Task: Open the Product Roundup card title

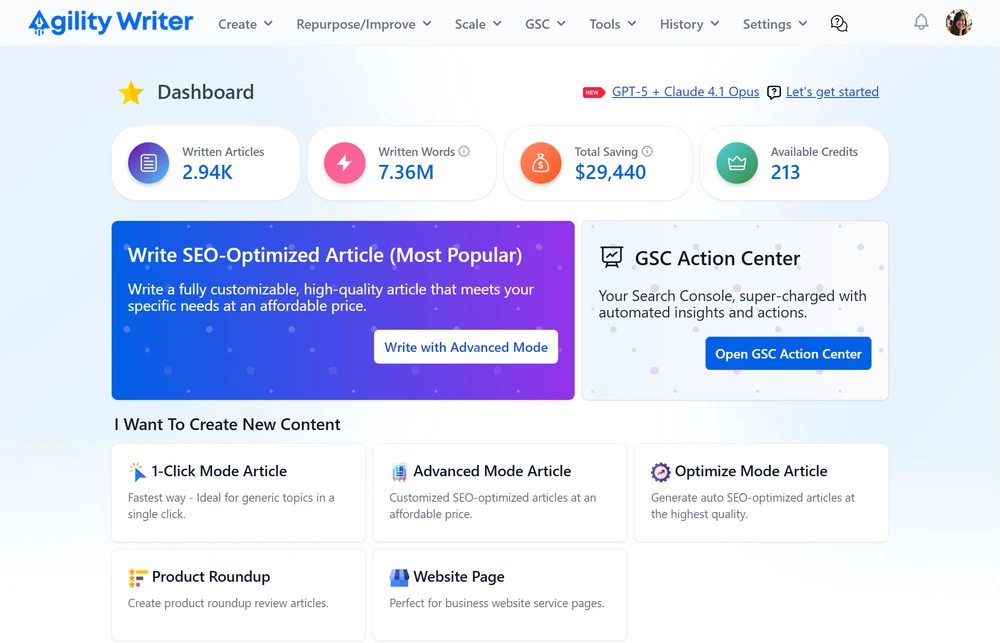Action: (211, 577)
